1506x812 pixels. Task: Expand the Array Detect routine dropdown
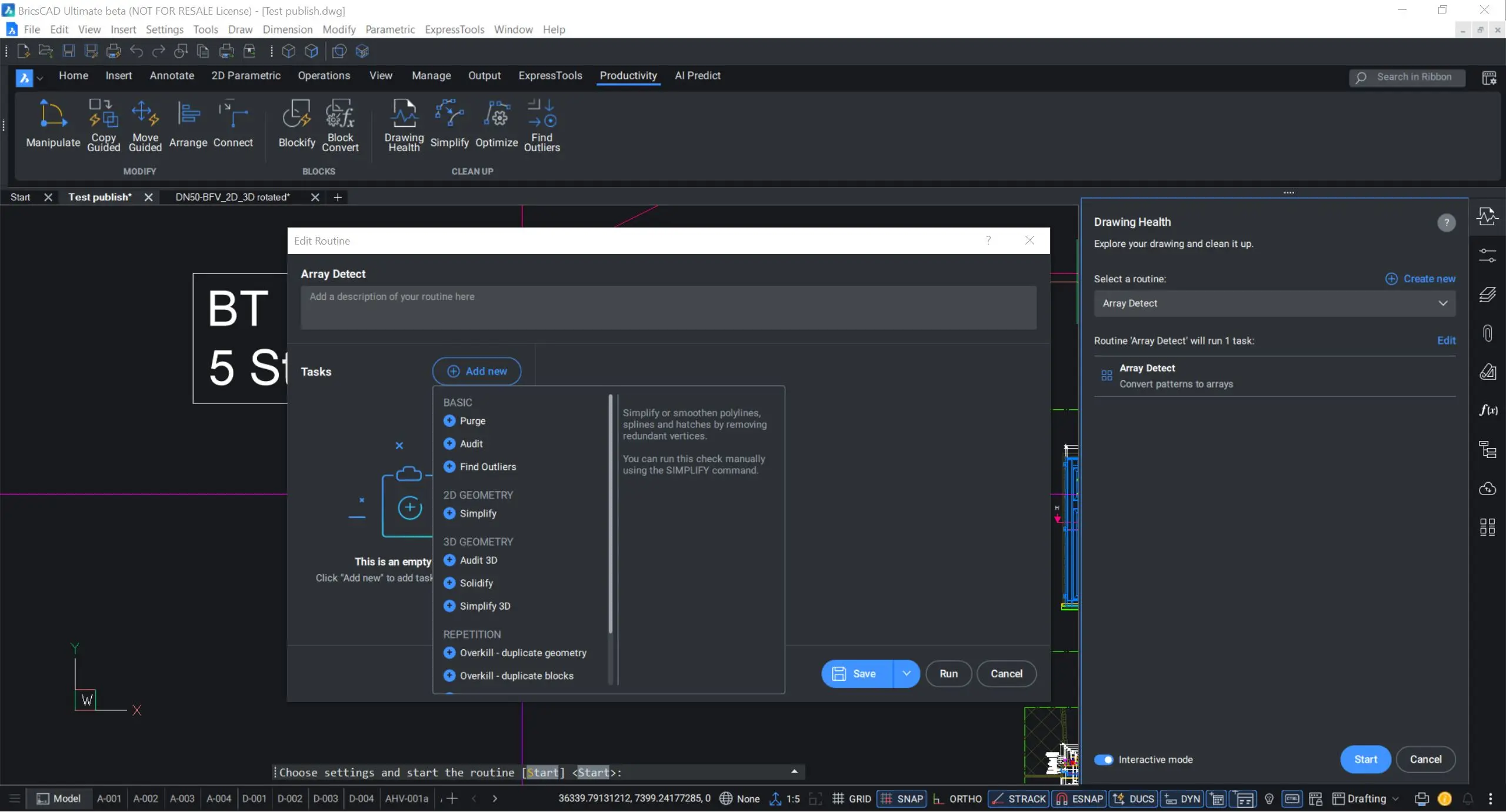[x=1274, y=303]
